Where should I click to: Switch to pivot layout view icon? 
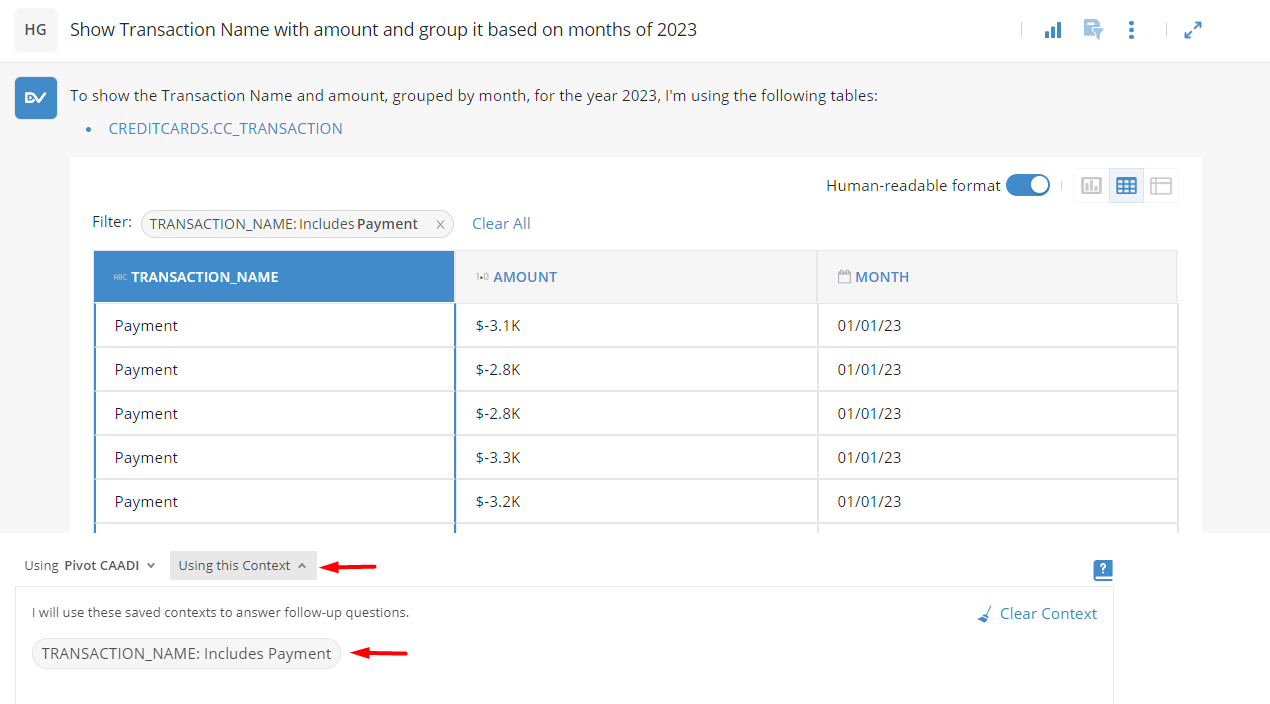point(1160,186)
